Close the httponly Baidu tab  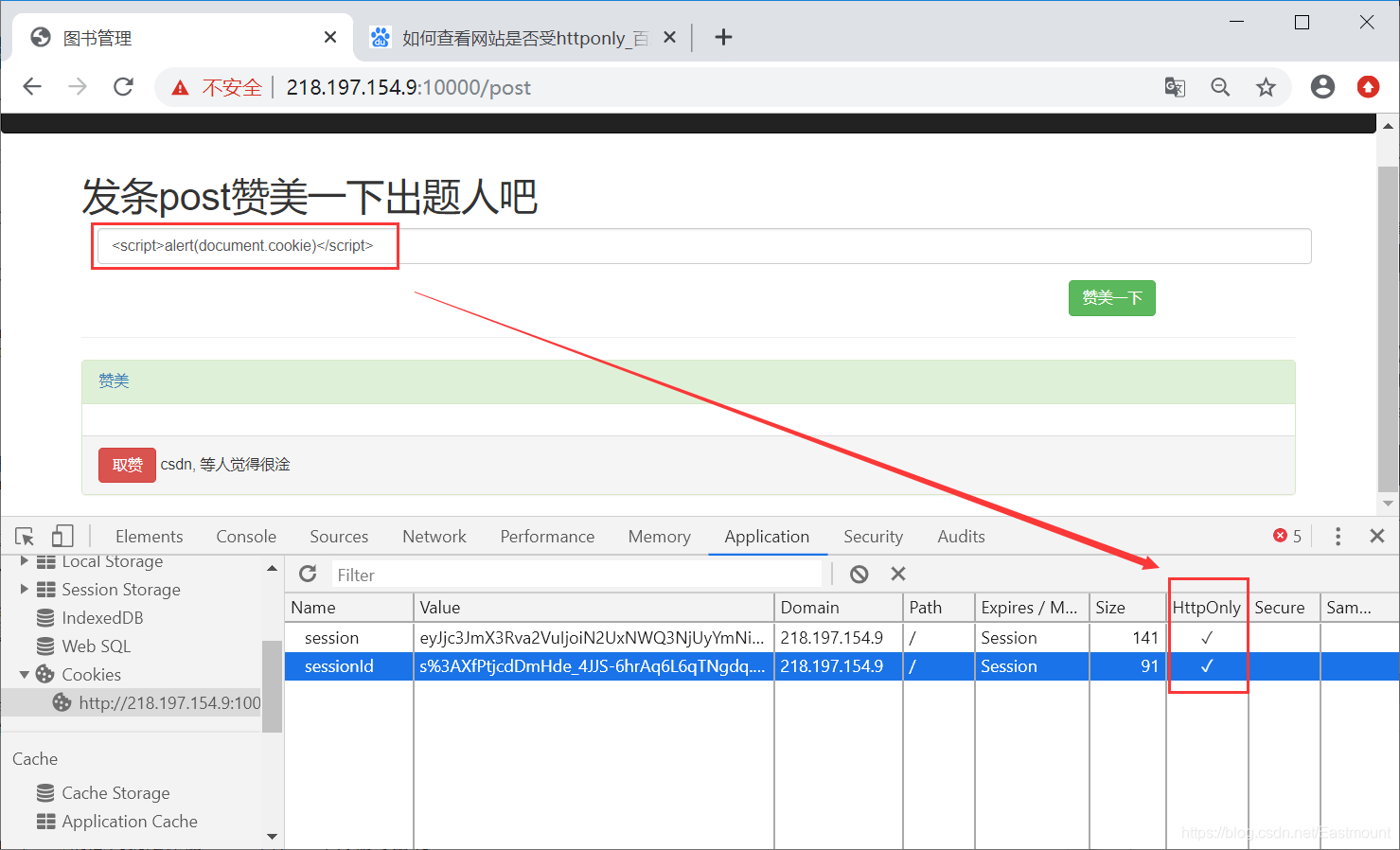669,37
